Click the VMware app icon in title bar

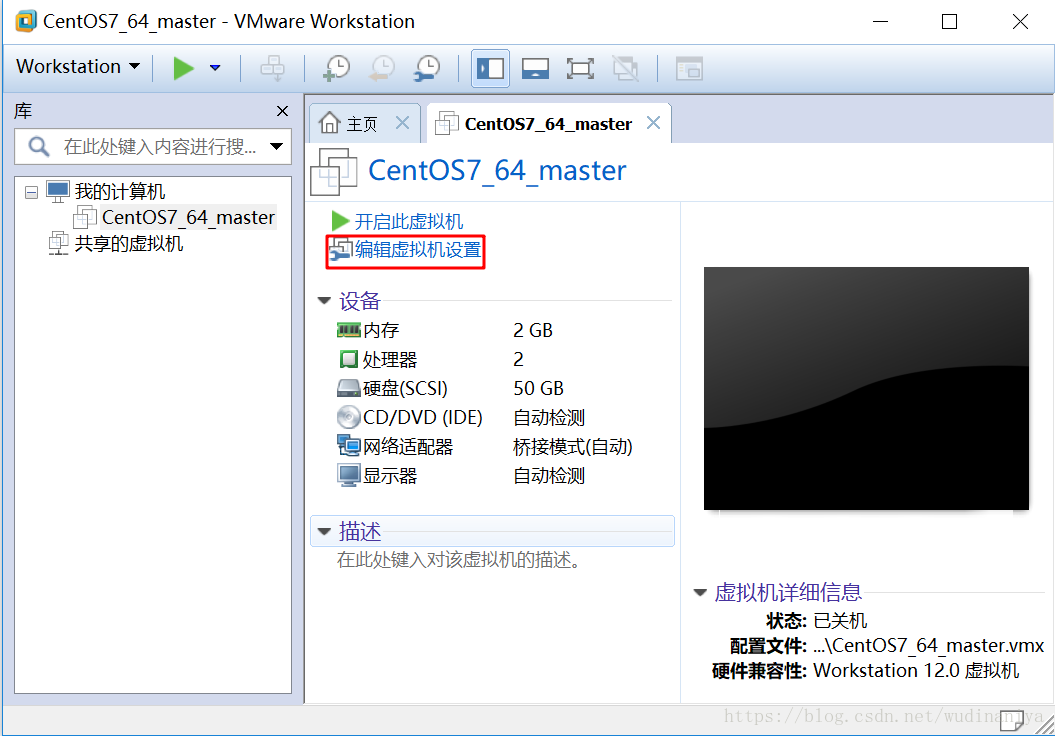click(x=26, y=21)
